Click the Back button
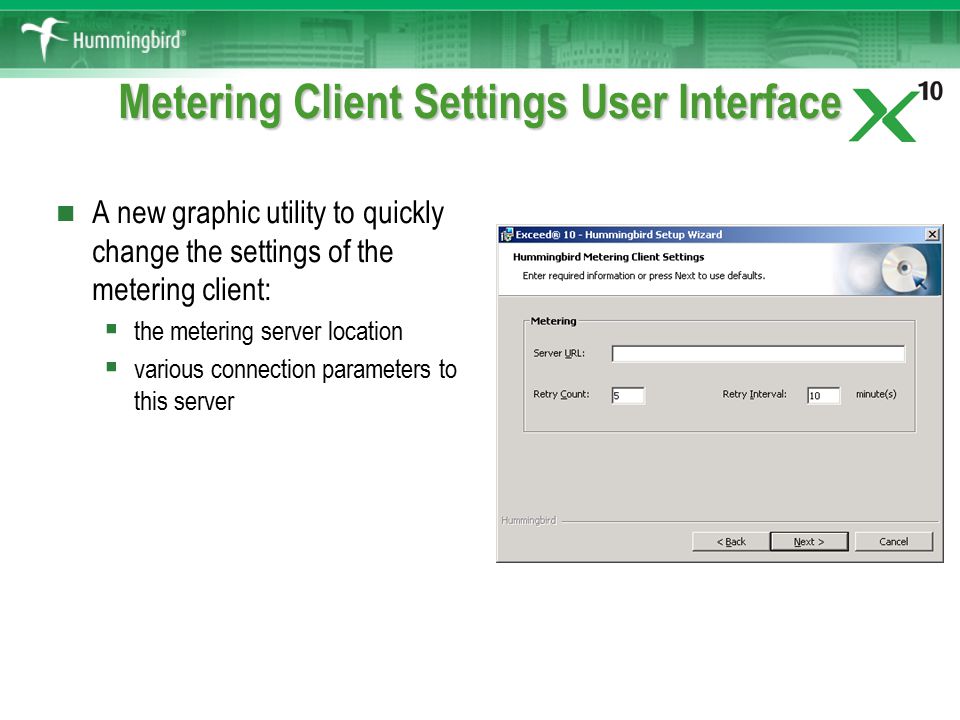 [x=731, y=542]
